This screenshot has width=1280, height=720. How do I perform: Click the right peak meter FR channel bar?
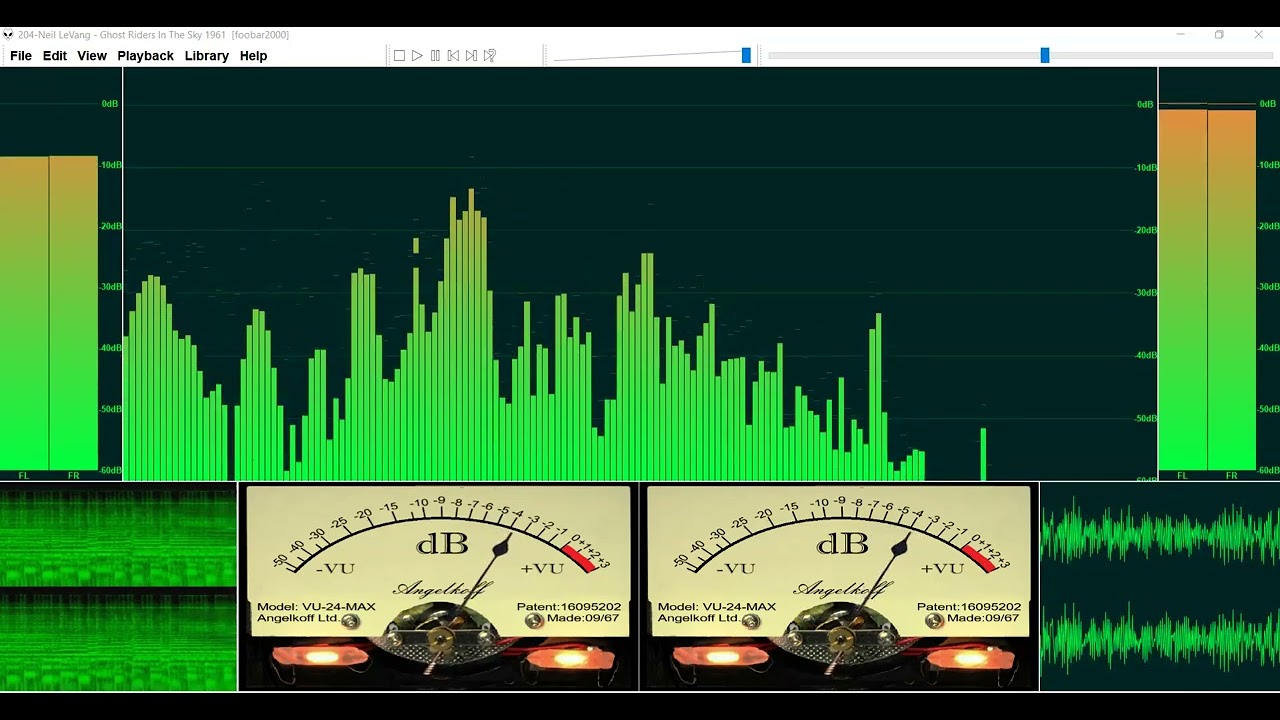coord(1231,290)
